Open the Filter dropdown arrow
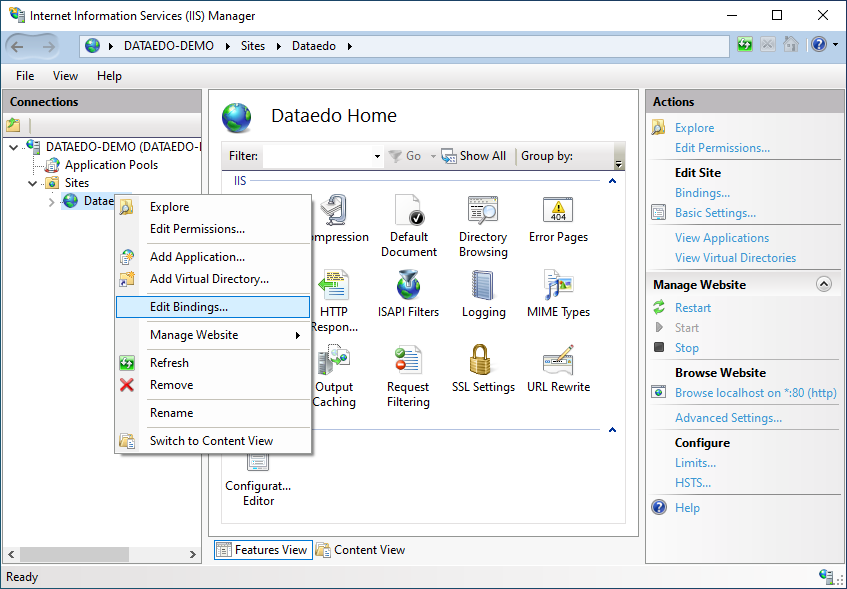Screen dimensions: 847x589 pyautogui.click(x=377, y=156)
